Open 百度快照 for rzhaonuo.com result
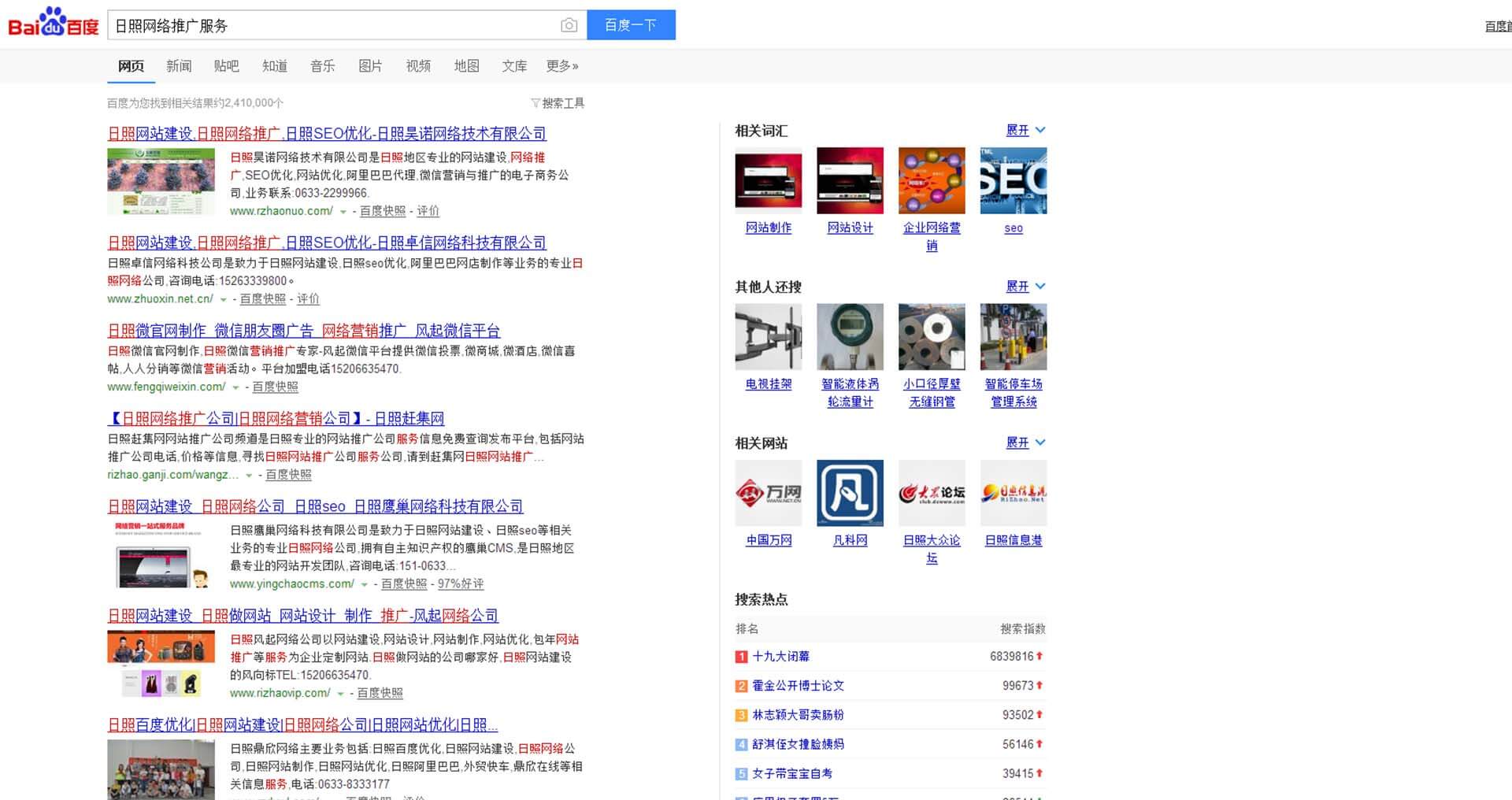Screen dimensions: 1512x800 click(x=383, y=211)
